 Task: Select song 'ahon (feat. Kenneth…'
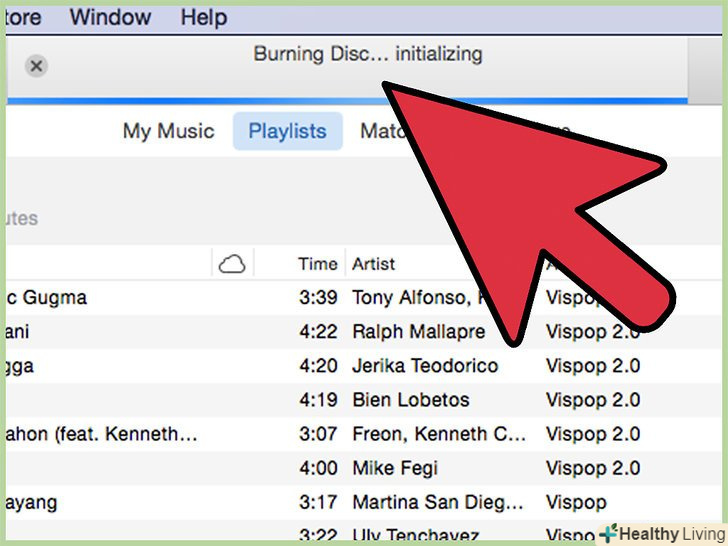click(x=102, y=434)
